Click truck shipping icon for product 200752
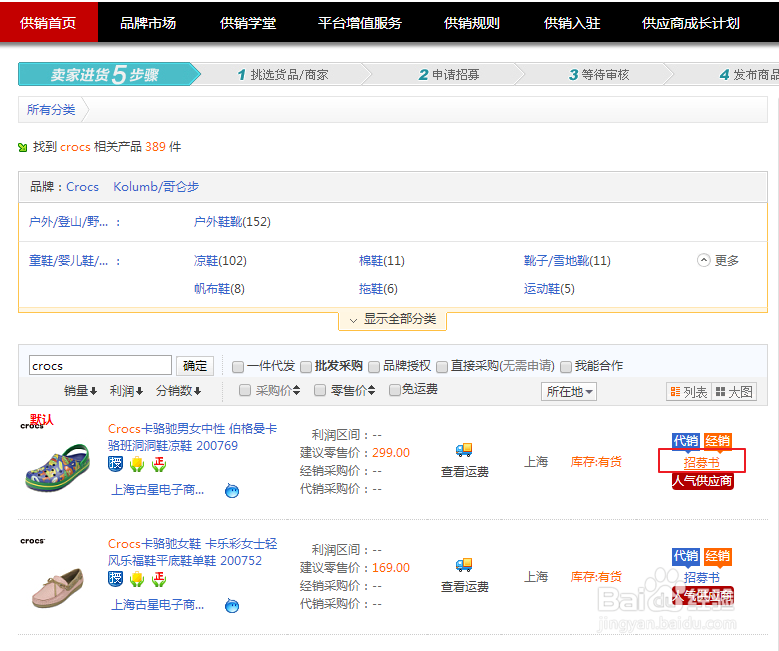Image resolution: width=779 pixels, height=651 pixels. (x=464, y=565)
